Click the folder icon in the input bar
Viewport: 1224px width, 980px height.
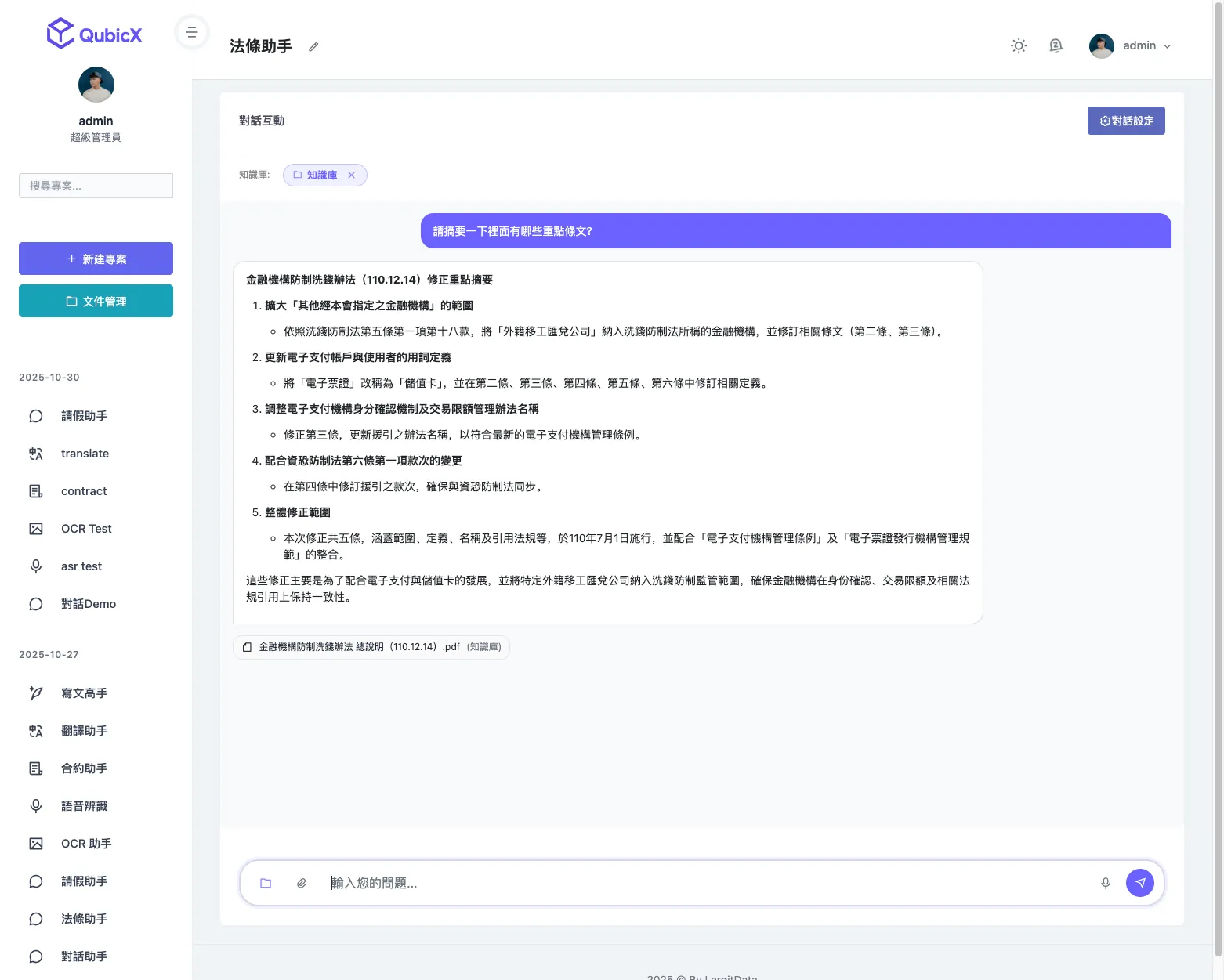[266, 882]
